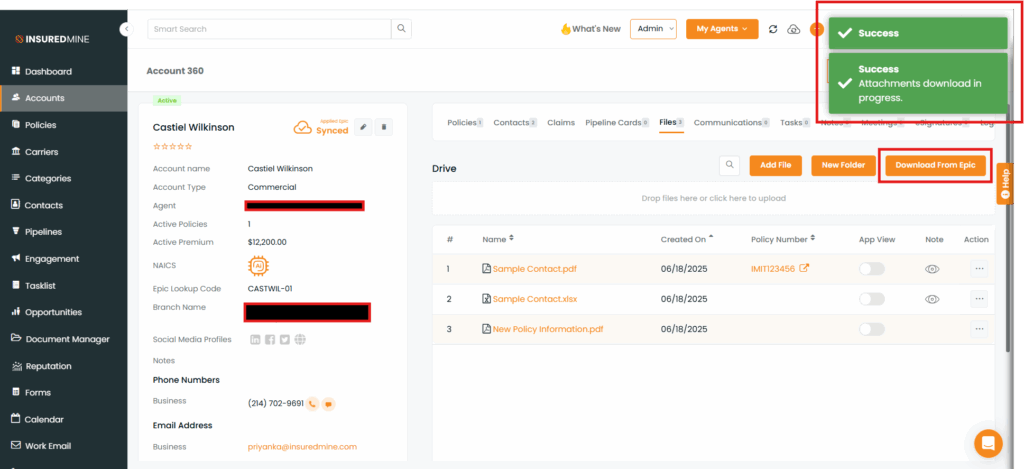Click the refresh sync icon in header
The width and height of the screenshot is (1024, 469).
click(x=773, y=29)
